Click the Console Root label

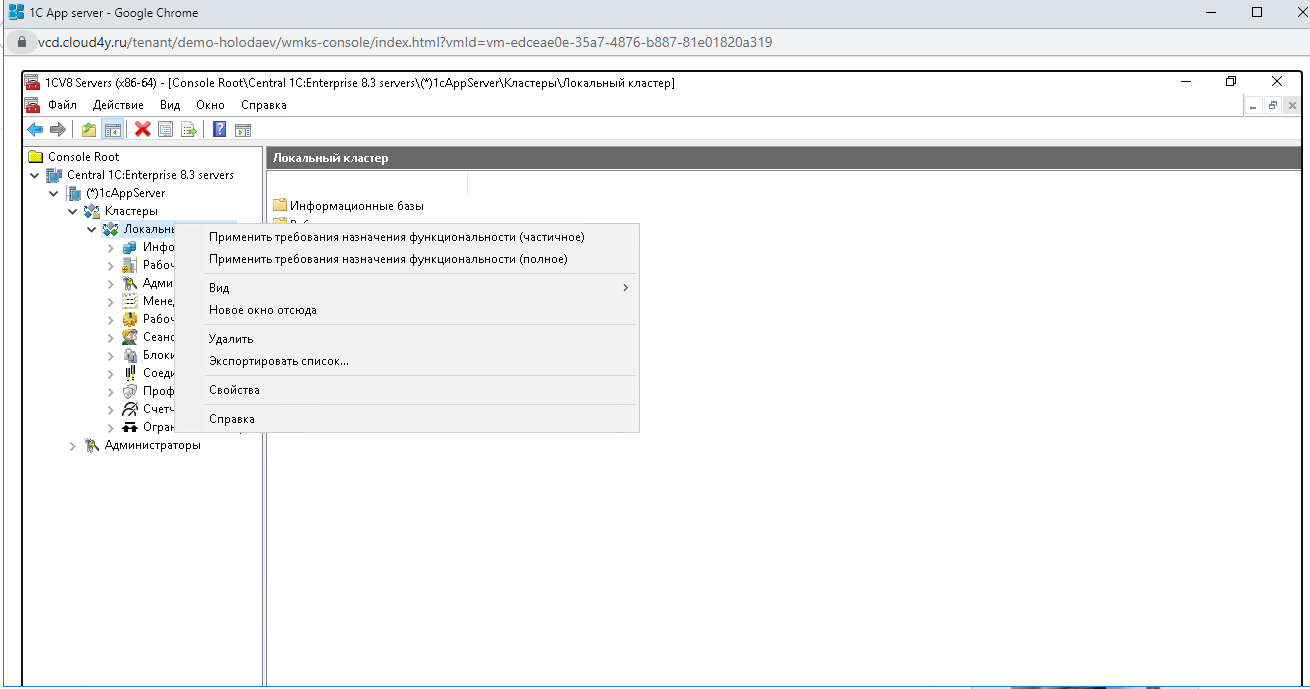(x=83, y=157)
